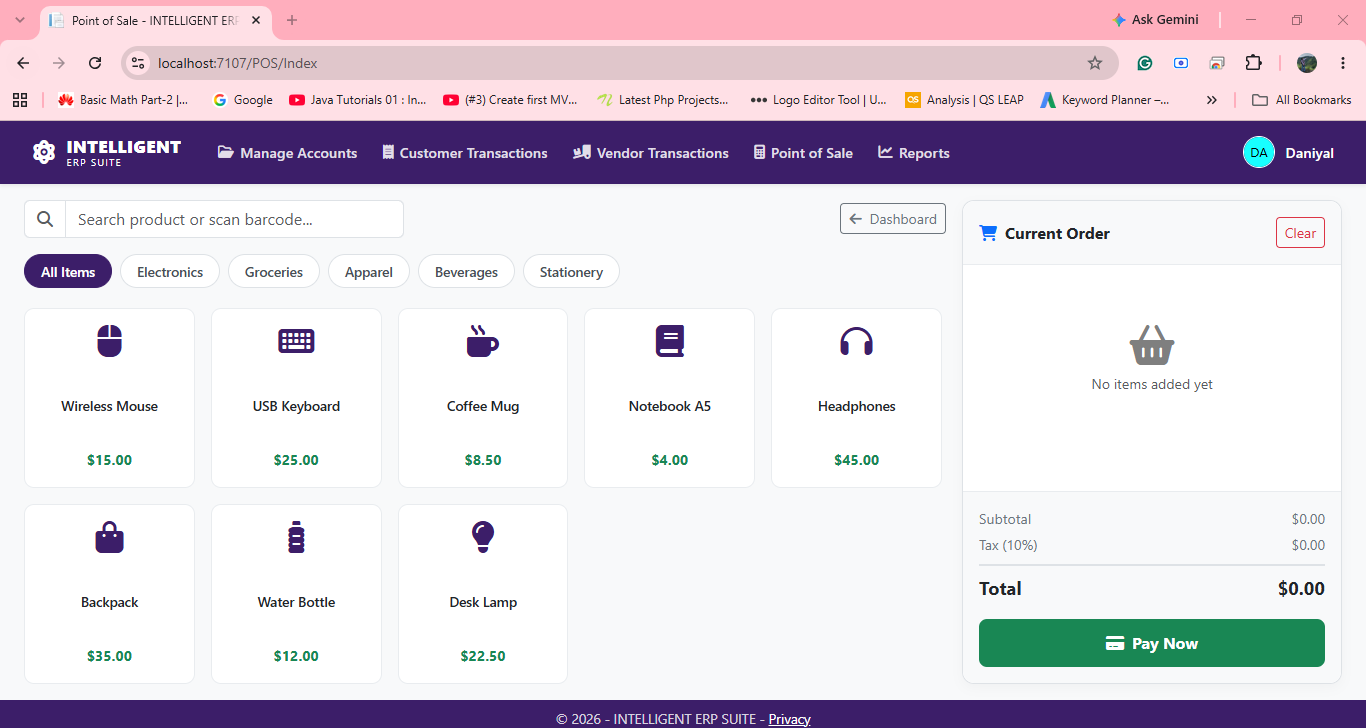The height and width of the screenshot is (728, 1366).
Task: Go to Point of Sale in navbar
Action: [x=803, y=153]
